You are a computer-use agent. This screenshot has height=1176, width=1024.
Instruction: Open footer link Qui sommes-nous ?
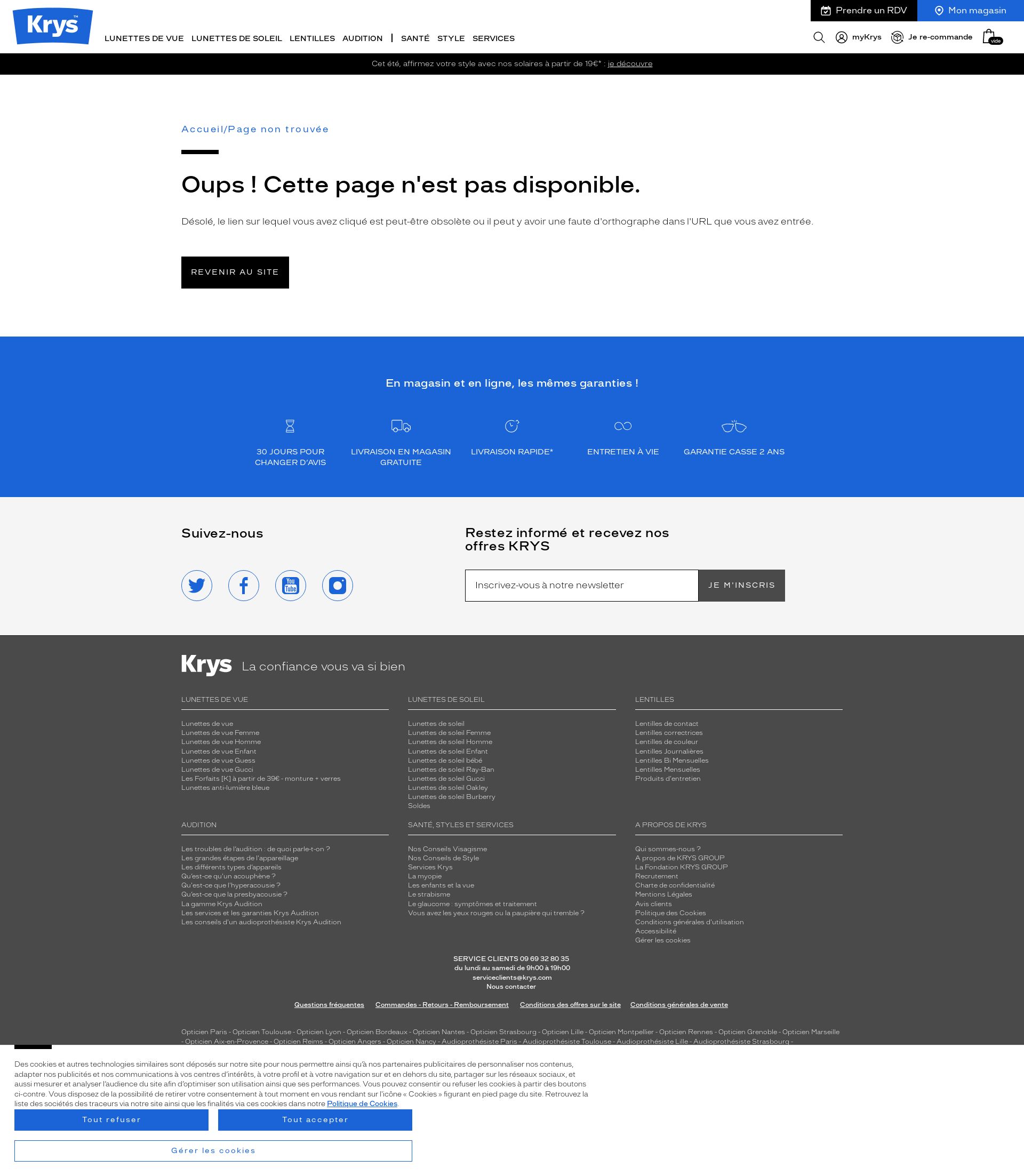[667, 849]
